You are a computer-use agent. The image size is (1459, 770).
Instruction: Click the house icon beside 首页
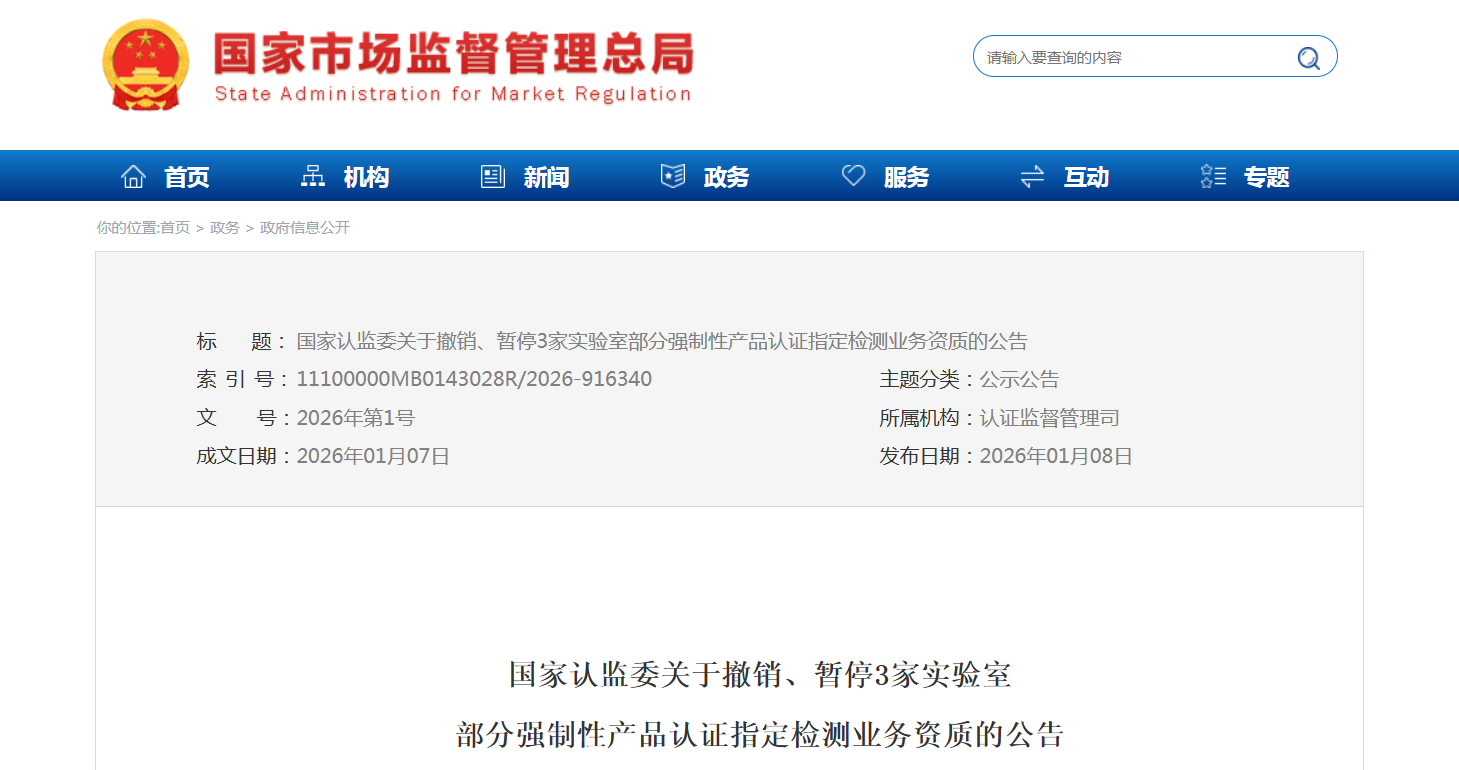133,177
